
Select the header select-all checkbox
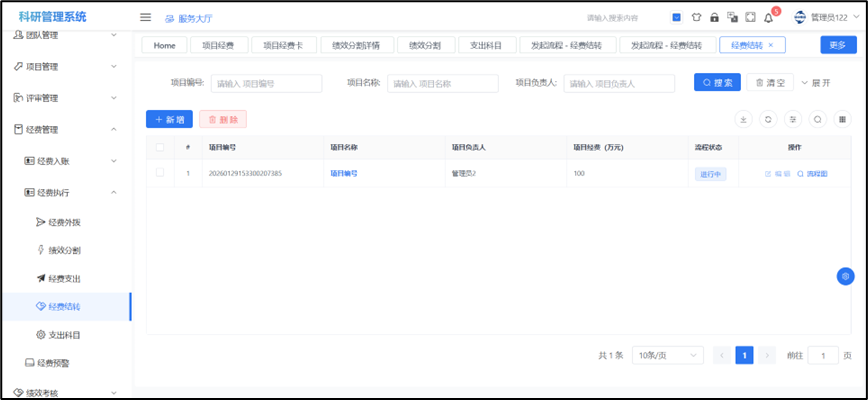click(x=160, y=147)
